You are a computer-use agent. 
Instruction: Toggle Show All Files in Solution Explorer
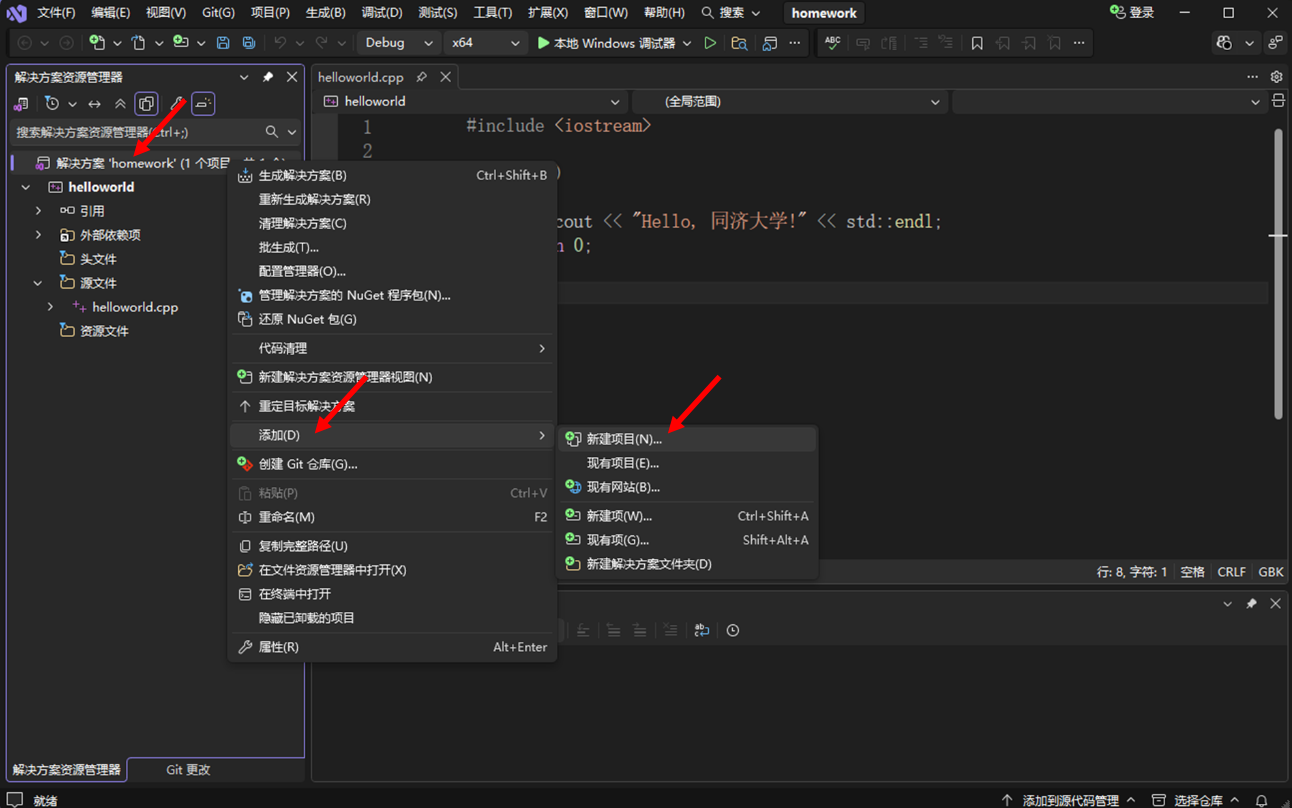coord(147,103)
